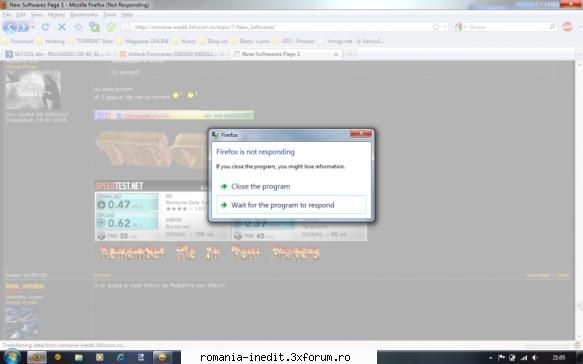This screenshot has width=583, height=364.
Task: Open the Warez bookmarks folder
Action: (x=184, y=41)
